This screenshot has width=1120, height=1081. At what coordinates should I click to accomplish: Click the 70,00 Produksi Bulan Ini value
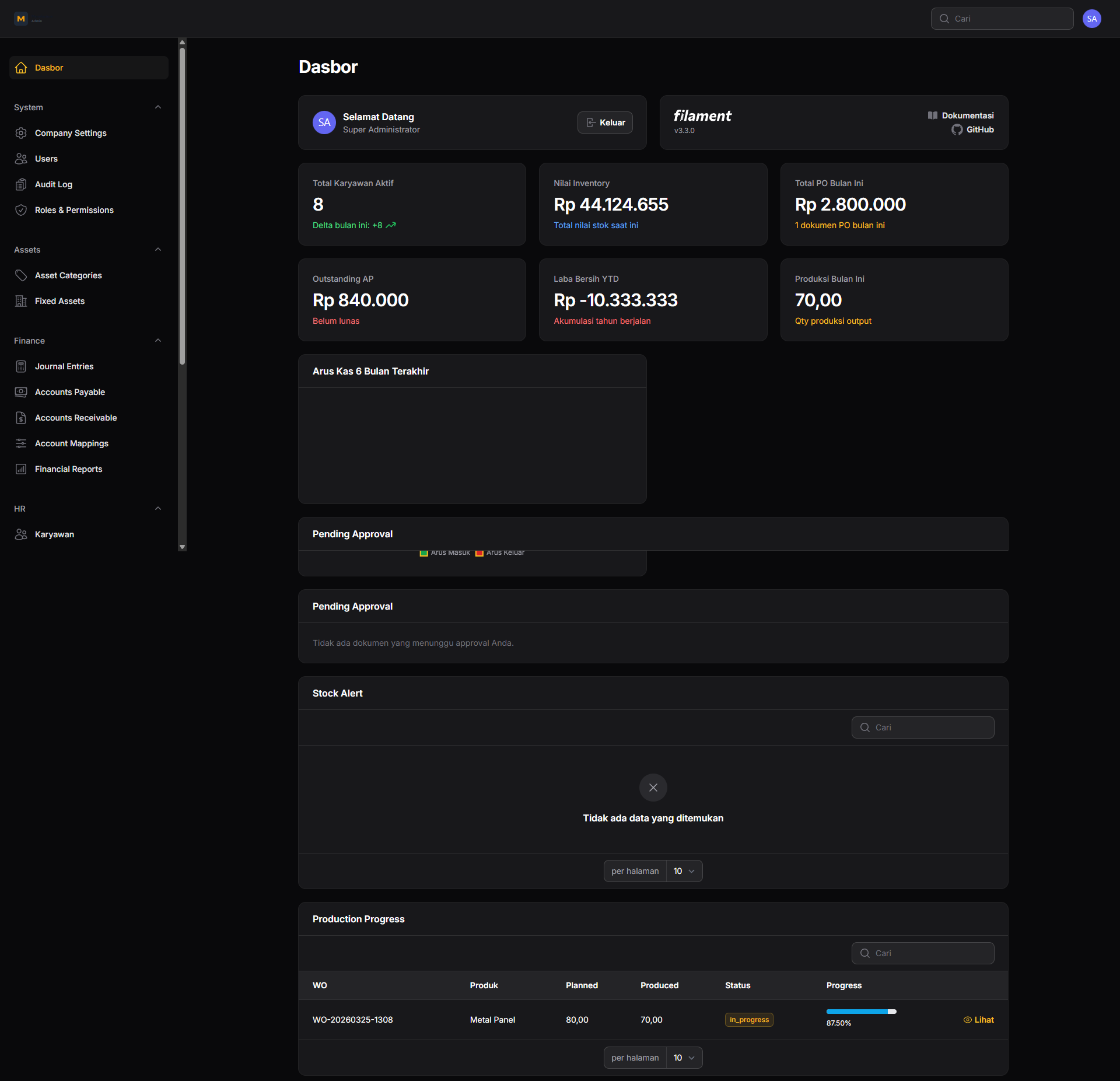pos(818,300)
